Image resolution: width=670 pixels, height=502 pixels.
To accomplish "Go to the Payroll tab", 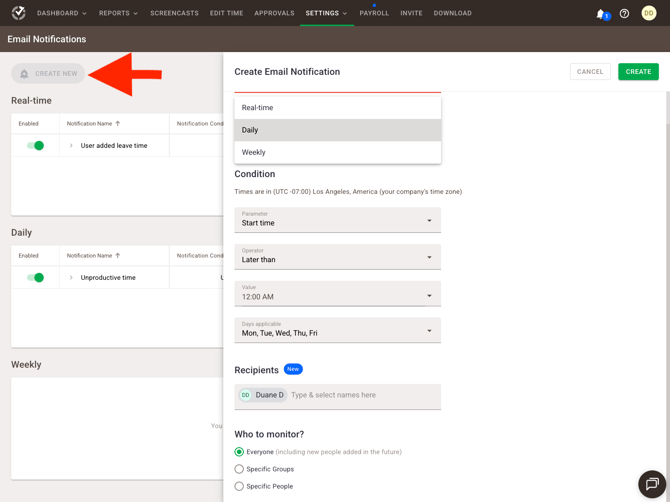I will 374,13.
